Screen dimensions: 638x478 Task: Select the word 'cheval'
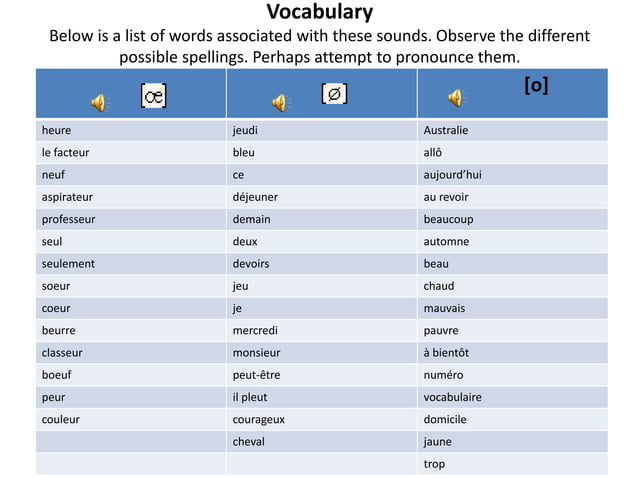[248, 442]
